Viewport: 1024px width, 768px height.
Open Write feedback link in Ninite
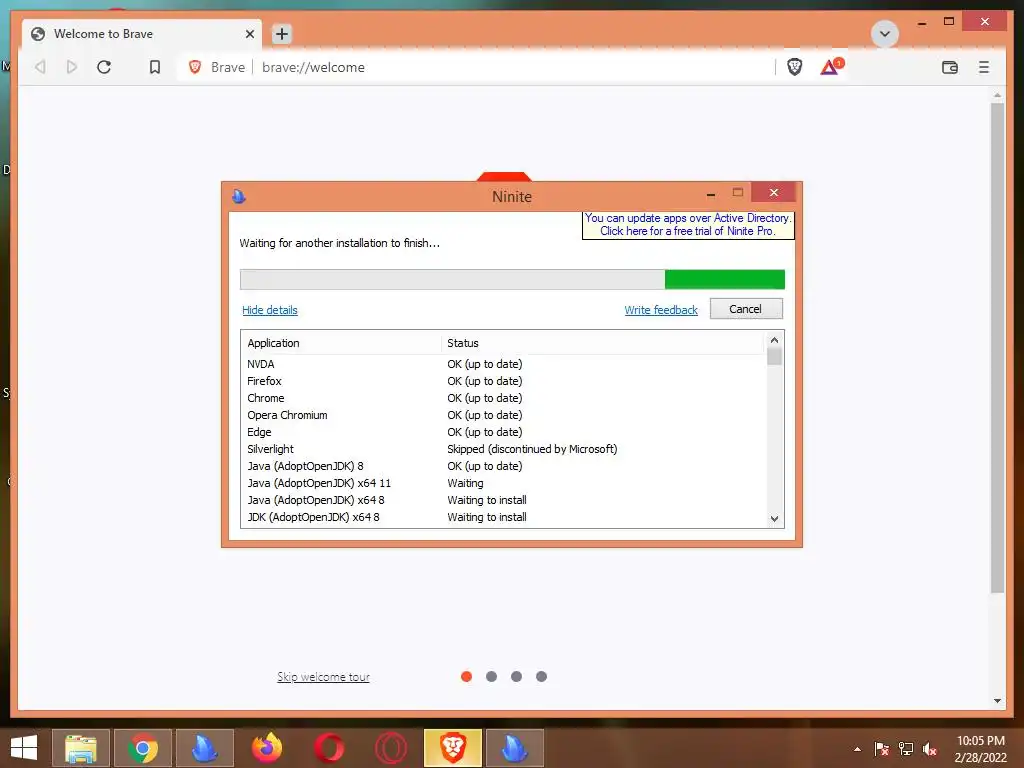[661, 310]
